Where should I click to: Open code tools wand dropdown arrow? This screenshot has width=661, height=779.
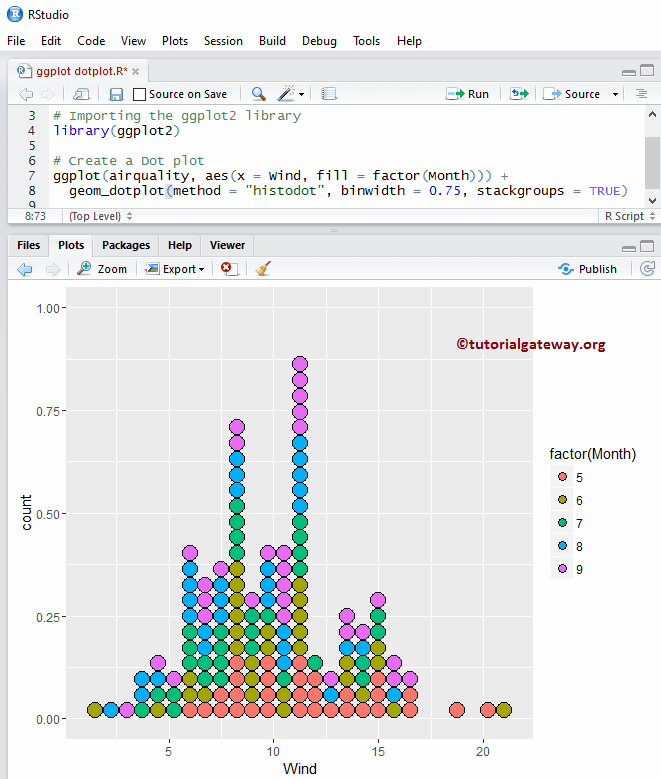302,94
